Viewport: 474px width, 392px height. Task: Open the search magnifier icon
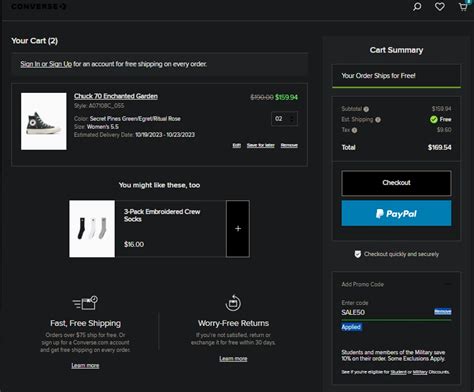pos(417,7)
